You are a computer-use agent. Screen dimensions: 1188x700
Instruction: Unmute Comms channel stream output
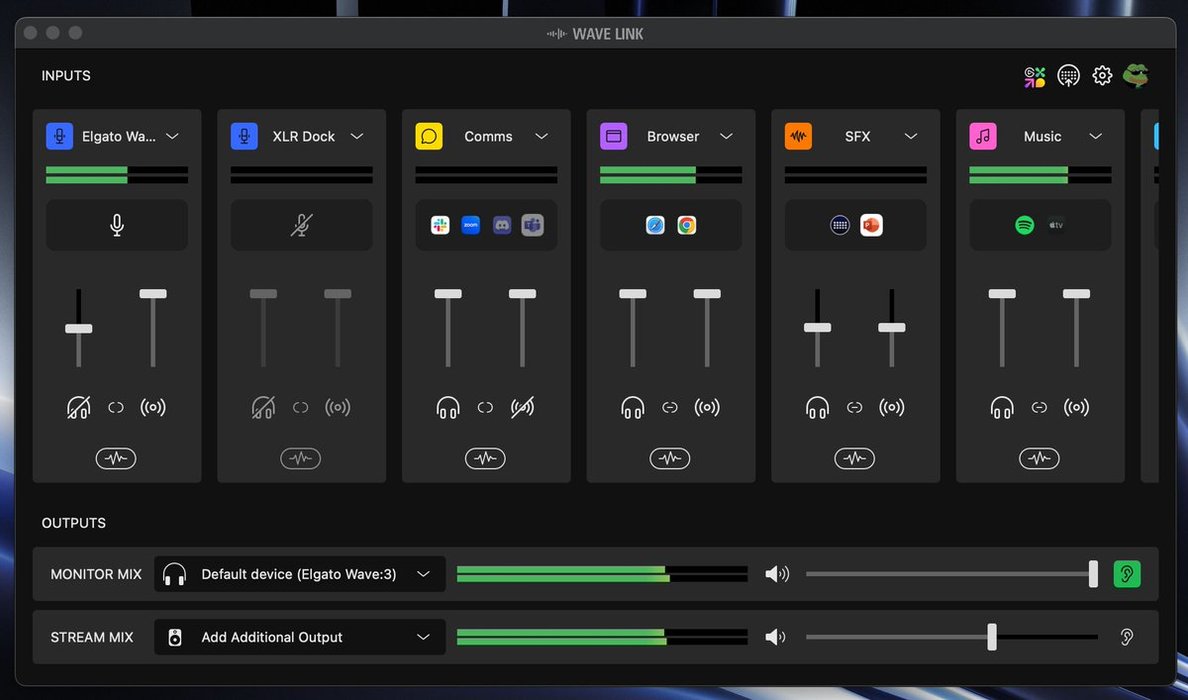pyautogui.click(x=522, y=407)
